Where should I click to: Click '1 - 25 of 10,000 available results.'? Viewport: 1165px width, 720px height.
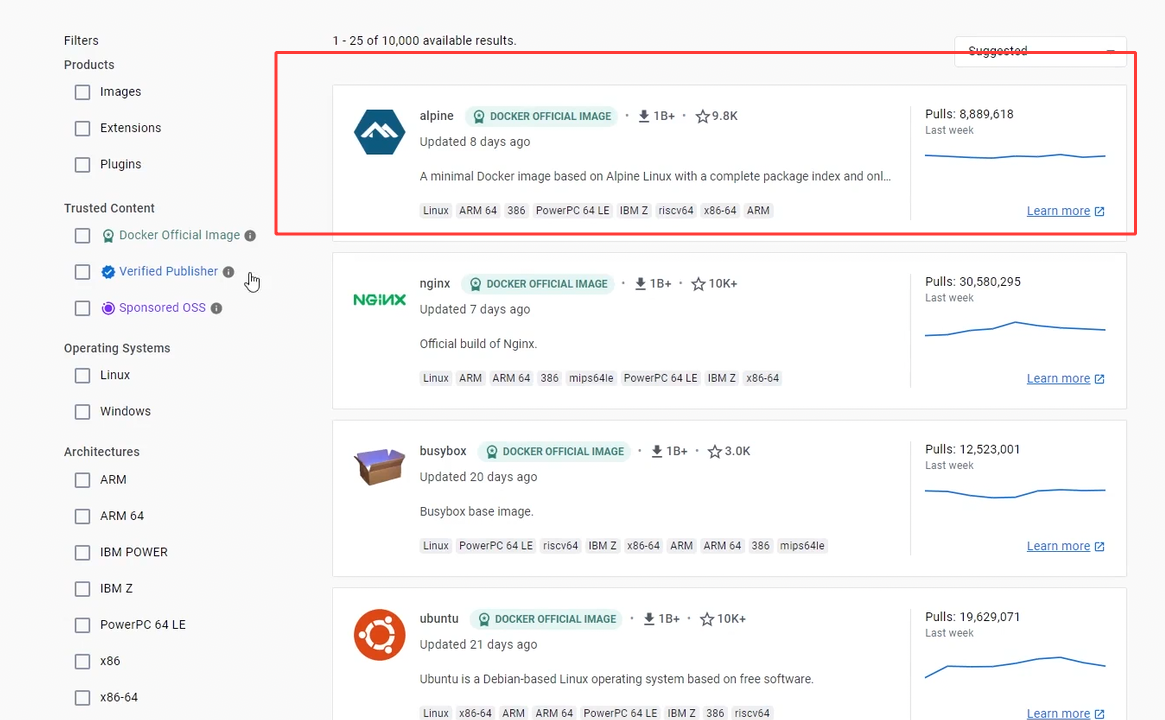(x=424, y=41)
